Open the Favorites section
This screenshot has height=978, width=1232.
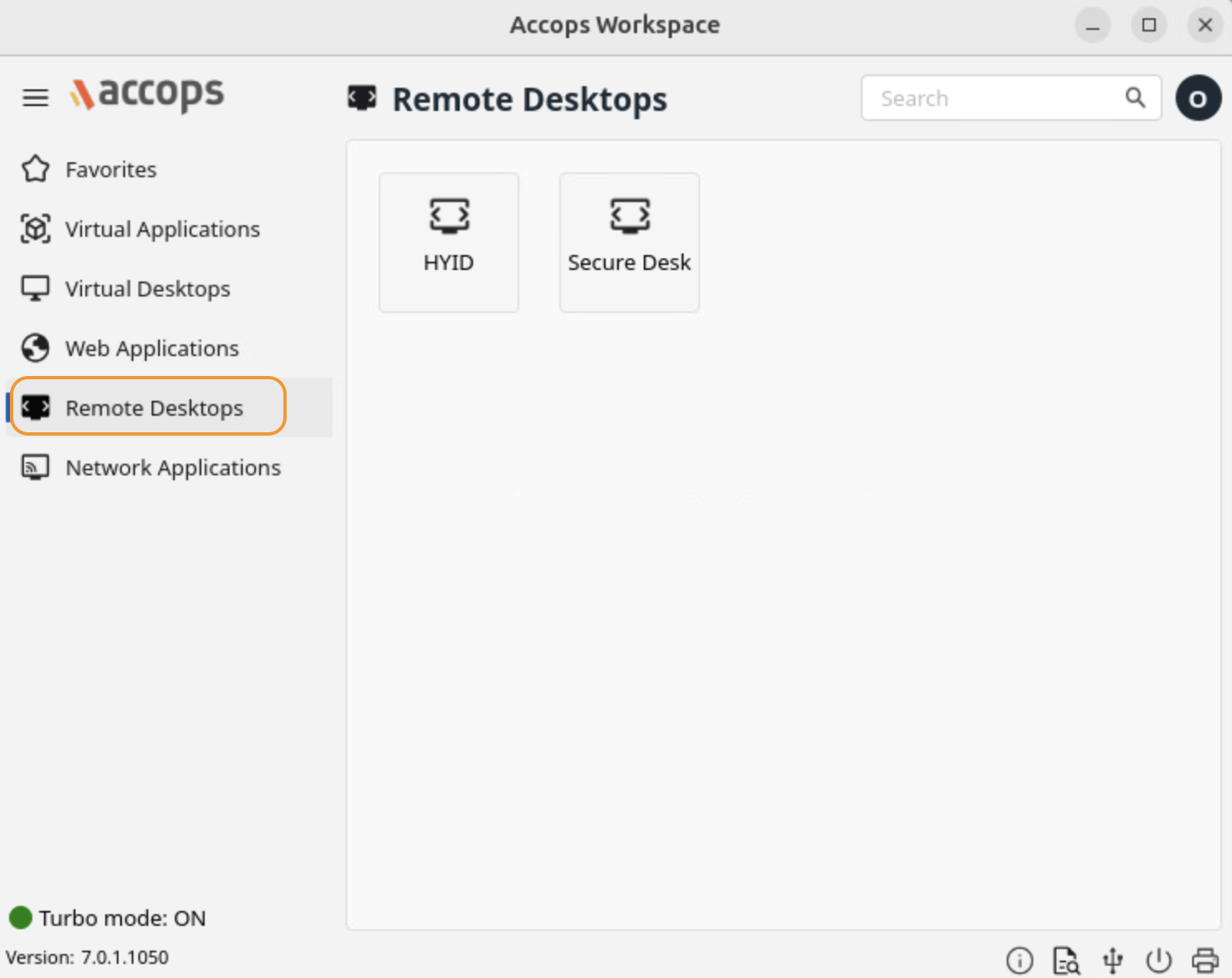(x=110, y=170)
